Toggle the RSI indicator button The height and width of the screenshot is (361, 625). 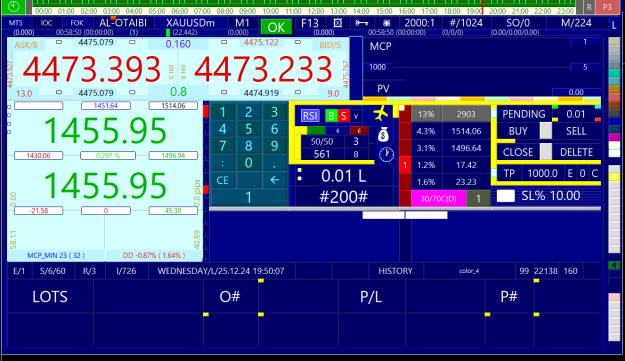point(310,116)
